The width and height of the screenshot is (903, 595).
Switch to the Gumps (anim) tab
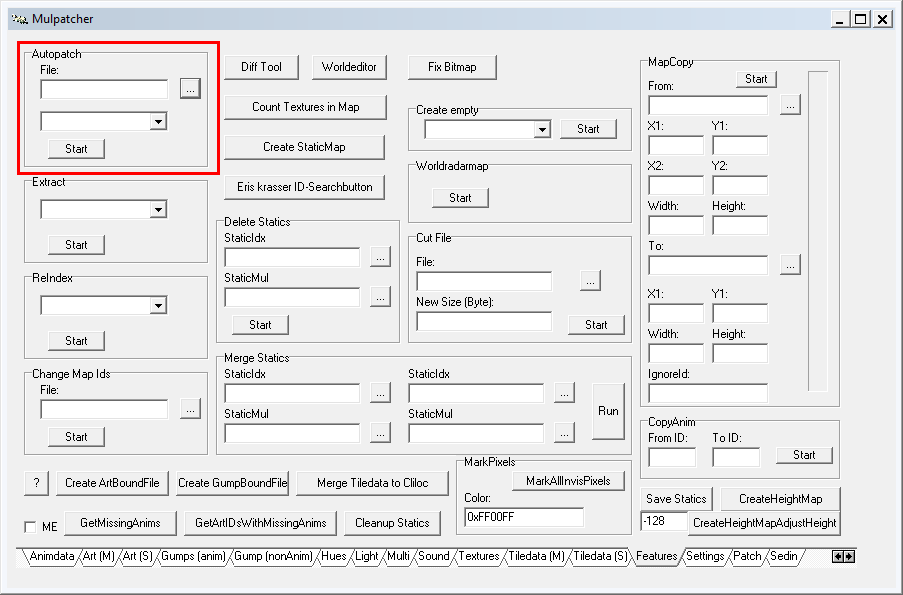click(x=193, y=556)
